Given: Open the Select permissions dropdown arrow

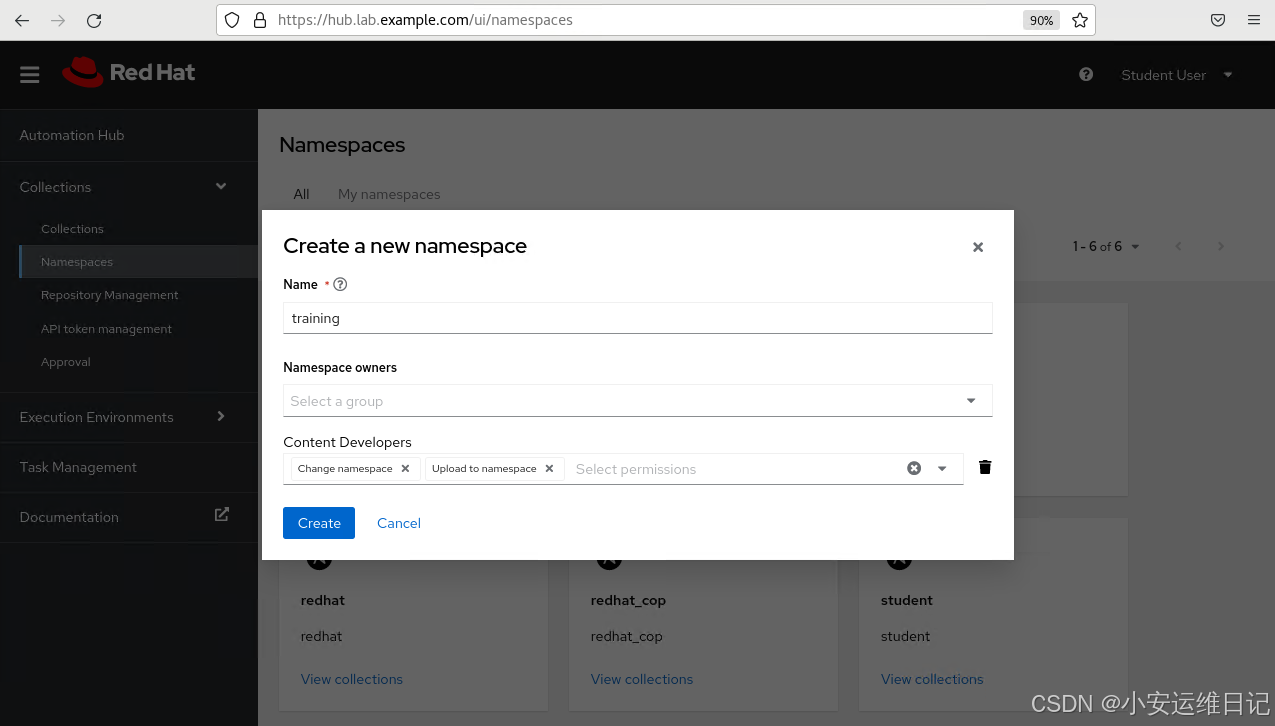Looking at the screenshot, I should (x=942, y=468).
